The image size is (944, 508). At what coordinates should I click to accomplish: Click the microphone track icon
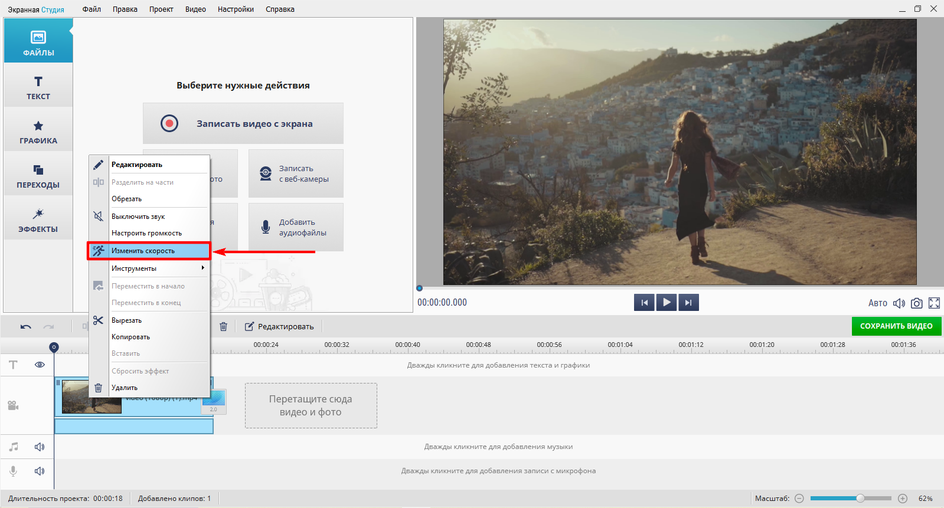tap(13, 471)
